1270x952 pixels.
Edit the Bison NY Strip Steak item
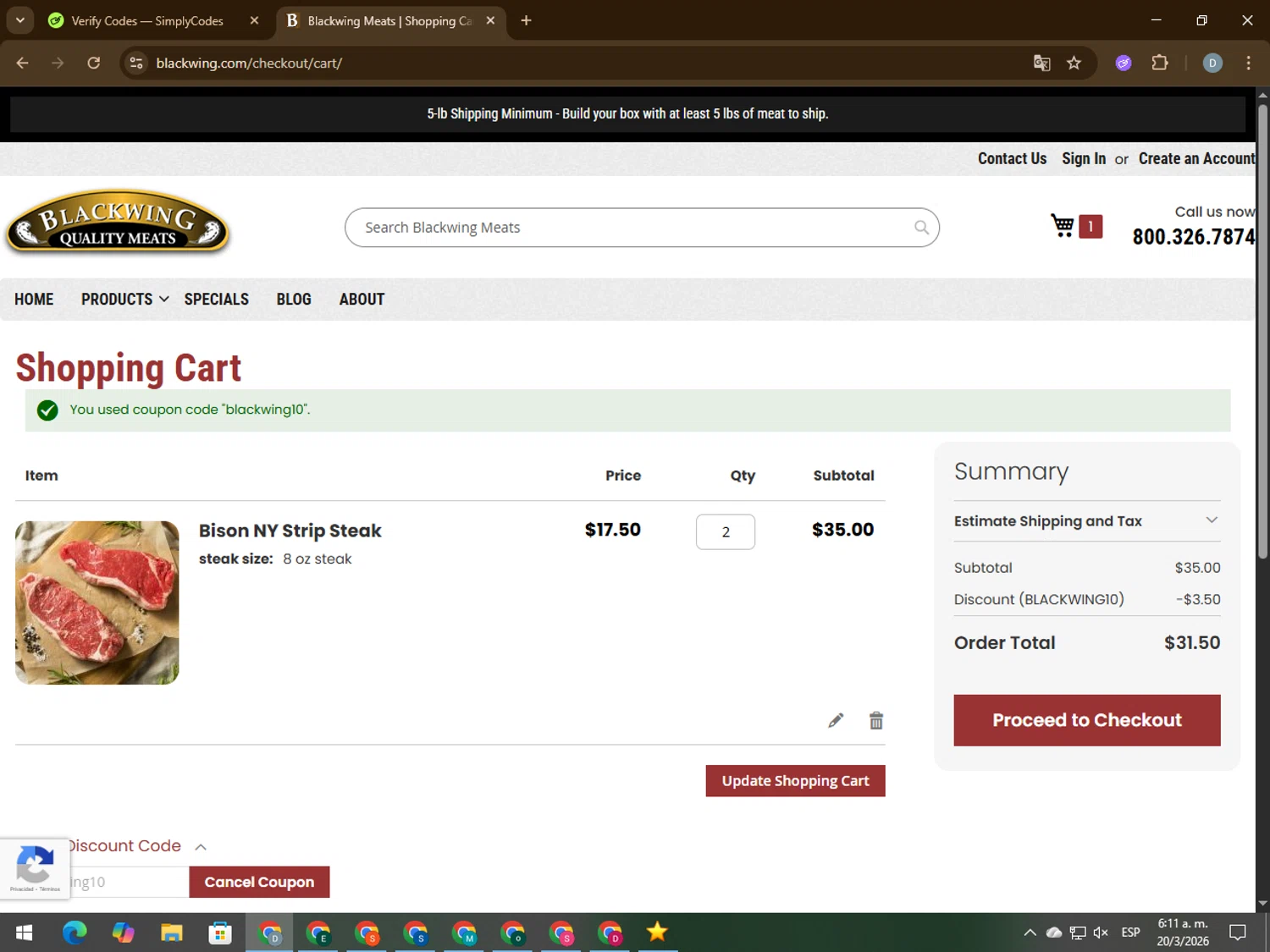836,721
